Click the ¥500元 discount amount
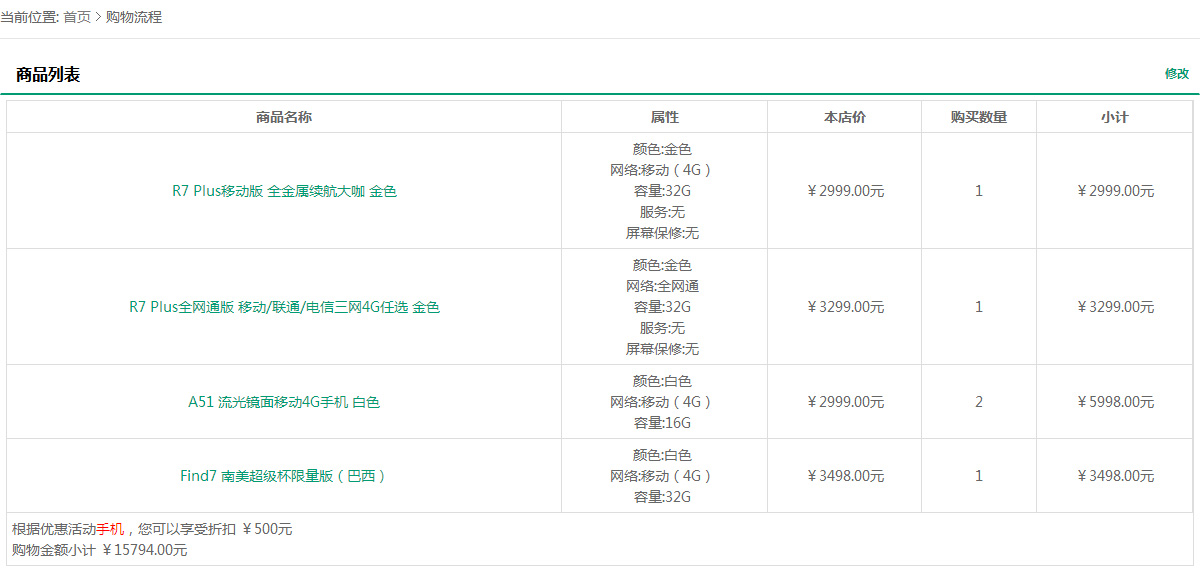This screenshot has width=1200, height=578. tap(267, 529)
